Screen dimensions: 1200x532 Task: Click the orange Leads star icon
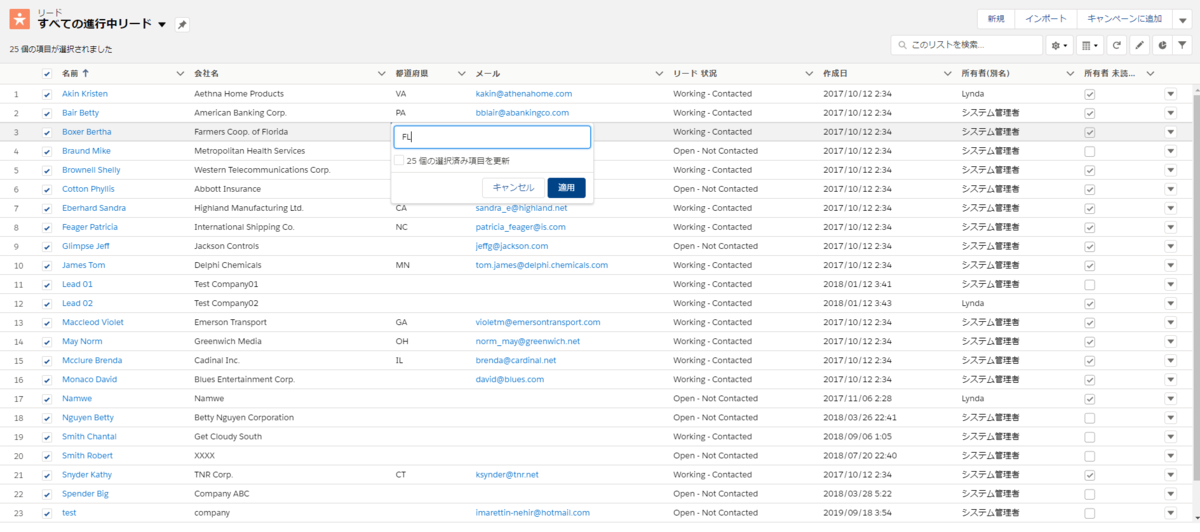point(20,20)
